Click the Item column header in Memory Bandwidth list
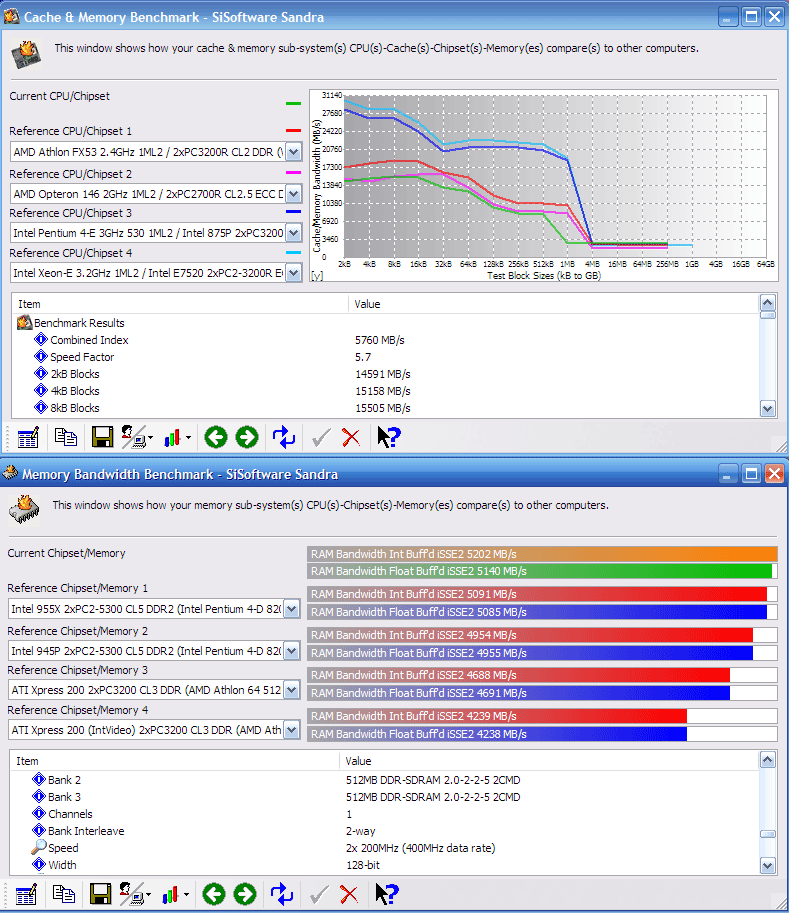 coord(175,761)
